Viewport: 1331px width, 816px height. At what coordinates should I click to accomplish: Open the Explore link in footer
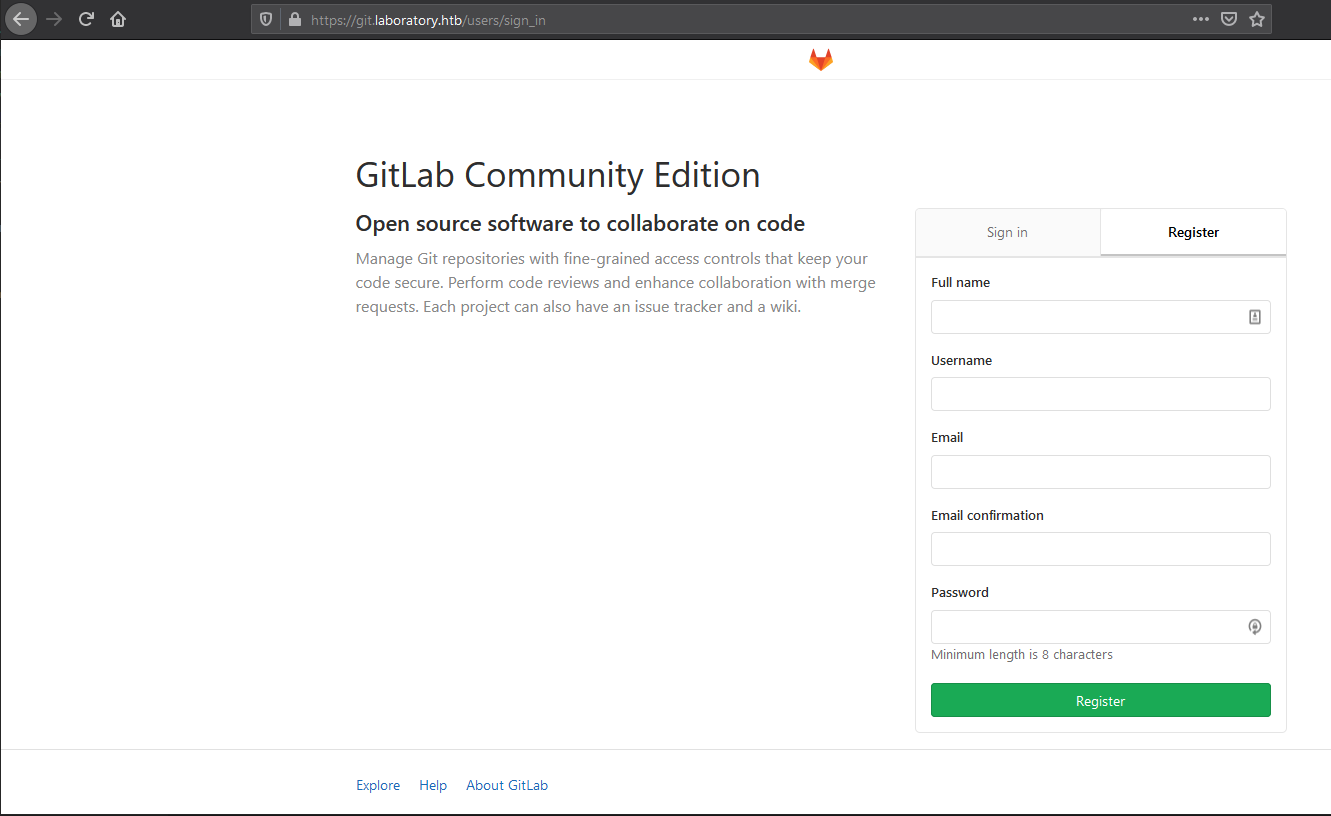tap(378, 785)
